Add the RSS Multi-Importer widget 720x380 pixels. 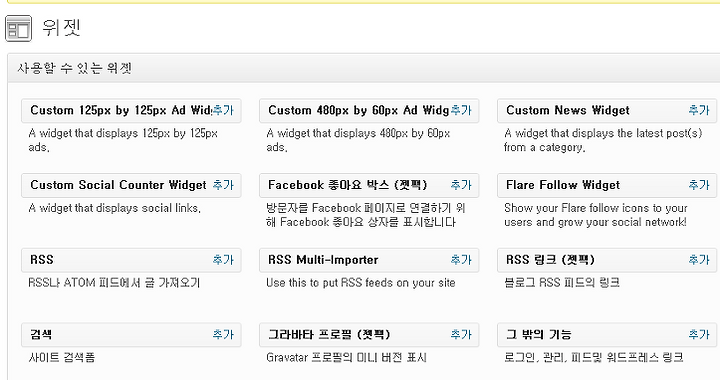point(461,260)
